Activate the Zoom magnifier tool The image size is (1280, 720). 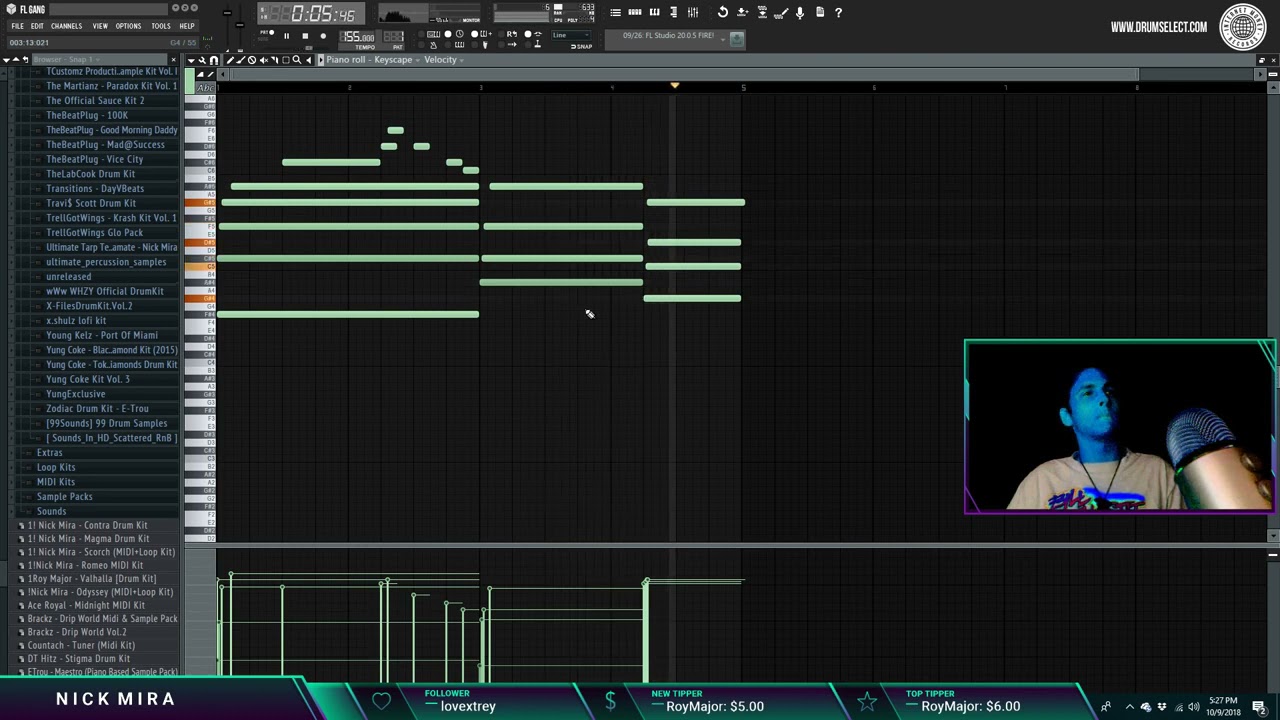click(297, 60)
